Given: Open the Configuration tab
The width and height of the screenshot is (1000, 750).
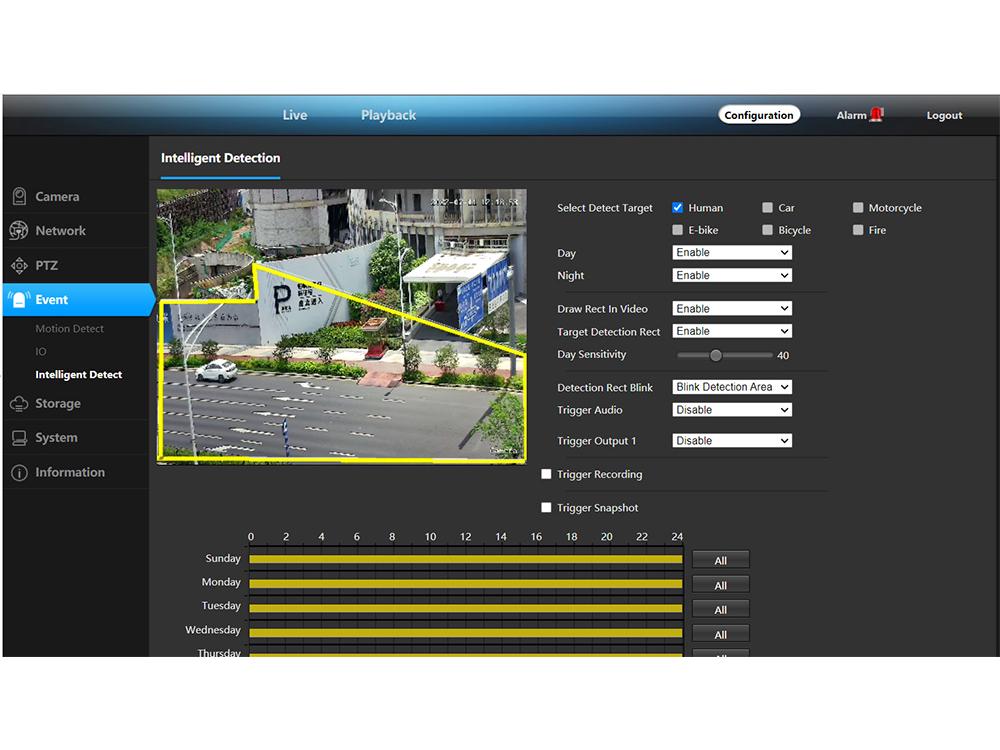Looking at the screenshot, I should point(759,115).
